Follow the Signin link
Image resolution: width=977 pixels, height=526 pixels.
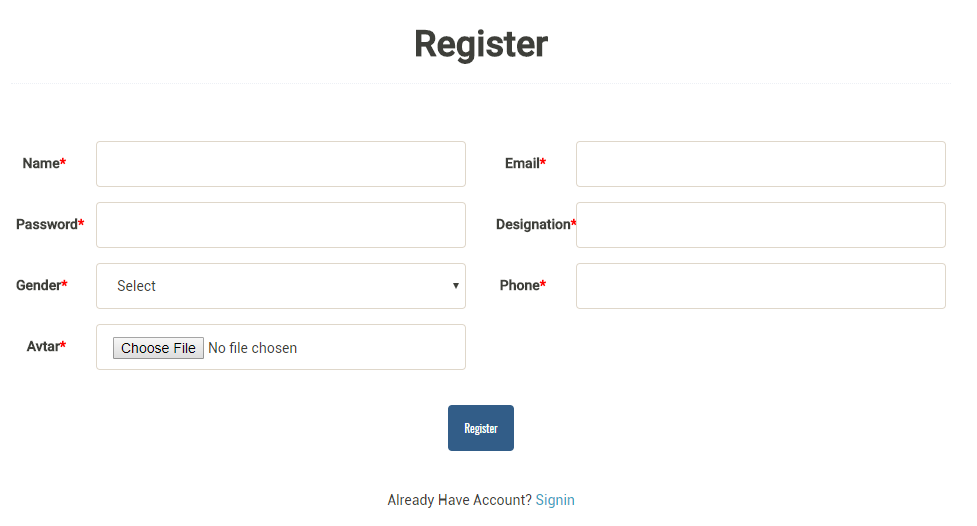click(555, 500)
